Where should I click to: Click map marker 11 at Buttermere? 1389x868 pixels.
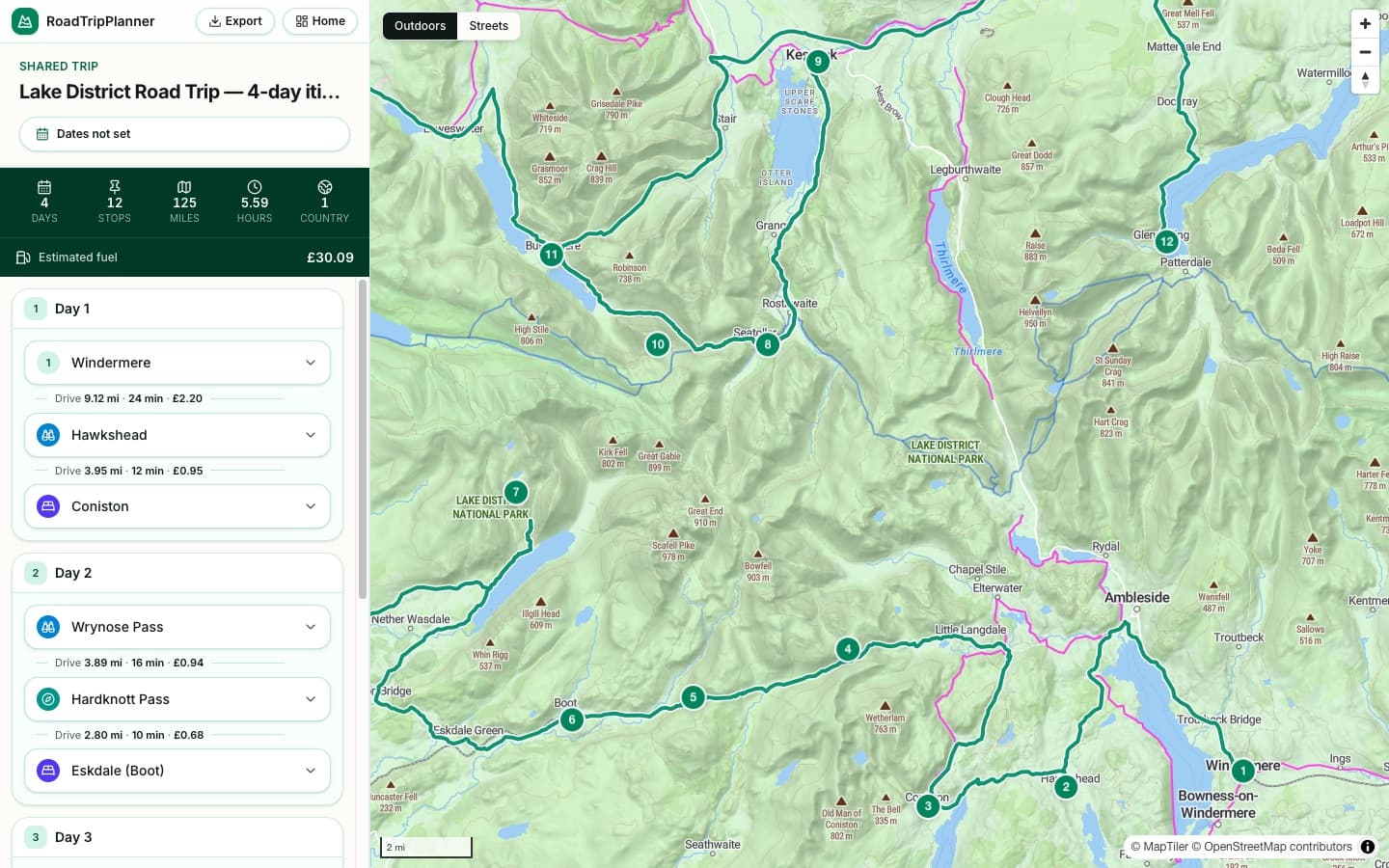(551, 255)
